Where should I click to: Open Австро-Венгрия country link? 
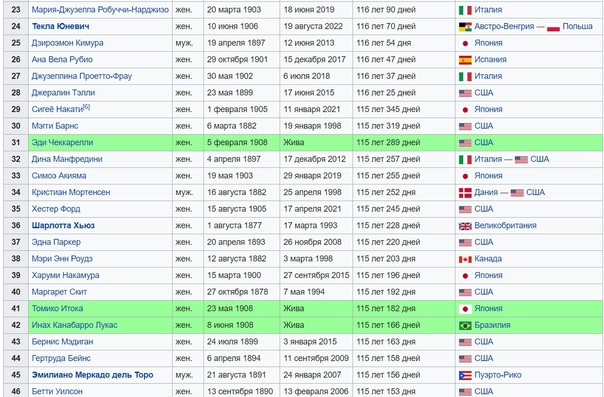[x=504, y=26]
